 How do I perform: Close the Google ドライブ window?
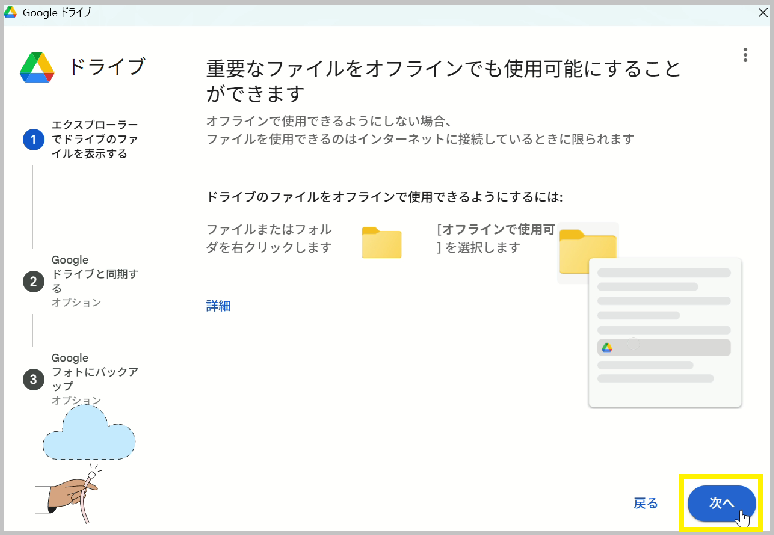coord(763,12)
